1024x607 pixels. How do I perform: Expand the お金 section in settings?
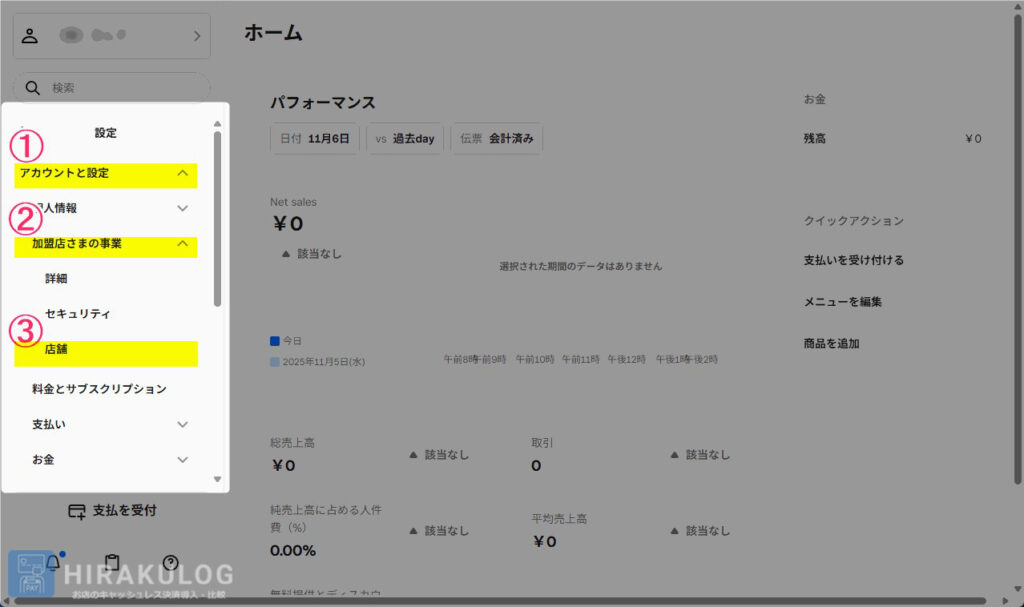182,459
